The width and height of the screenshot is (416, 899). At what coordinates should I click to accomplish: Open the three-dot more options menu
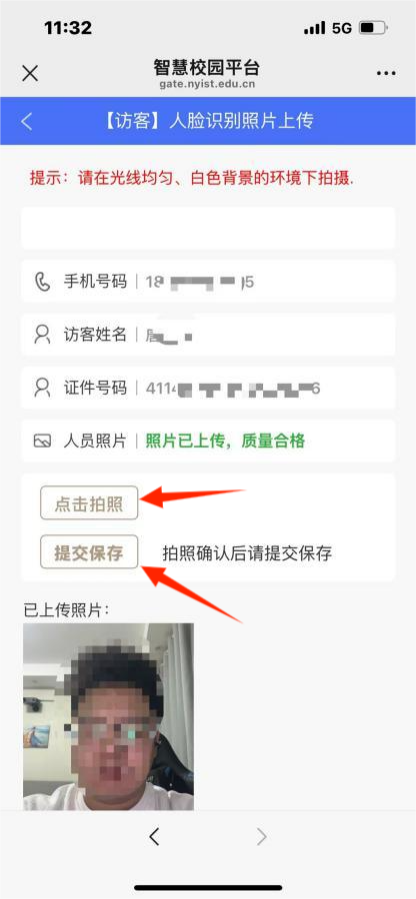tap(386, 73)
